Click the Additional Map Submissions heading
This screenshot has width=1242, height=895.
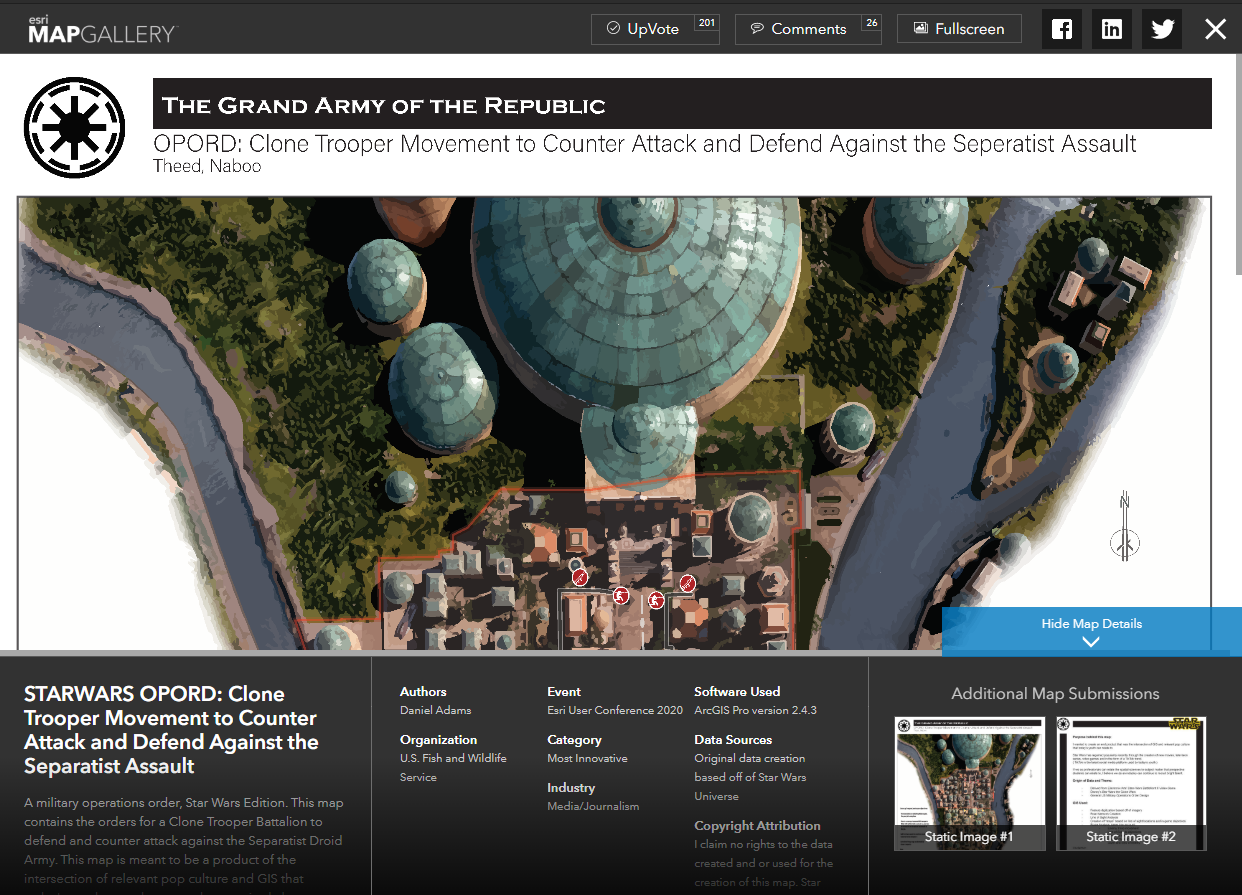[1055, 693]
